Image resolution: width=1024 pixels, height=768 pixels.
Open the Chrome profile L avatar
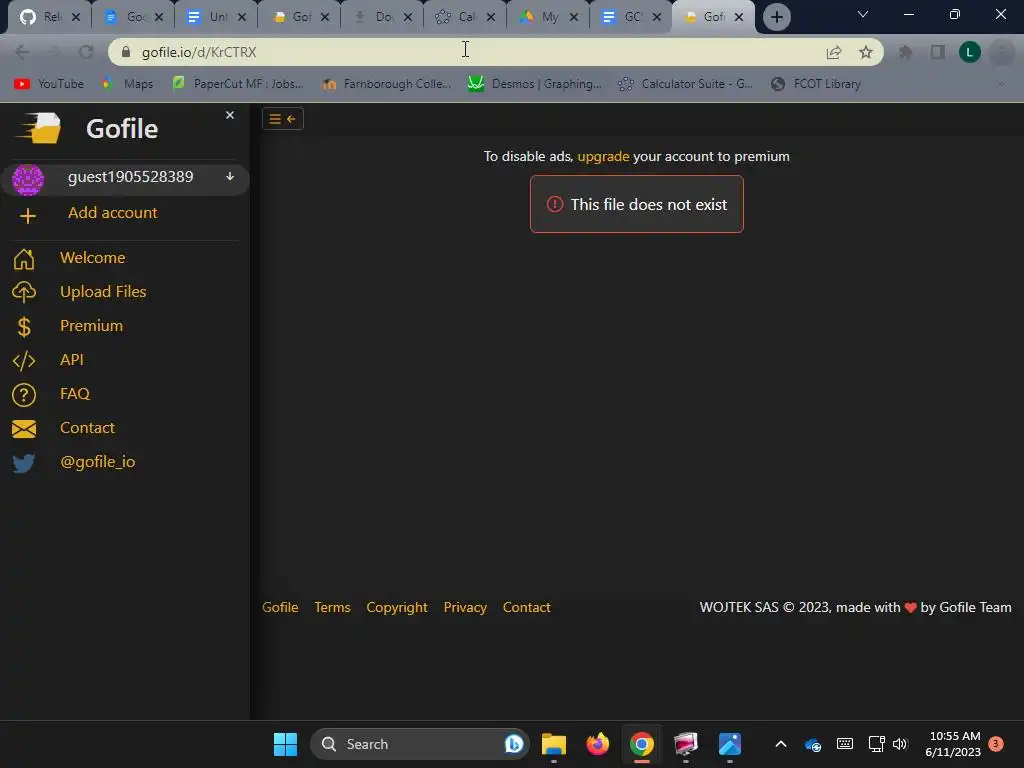click(x=970, y=52)
